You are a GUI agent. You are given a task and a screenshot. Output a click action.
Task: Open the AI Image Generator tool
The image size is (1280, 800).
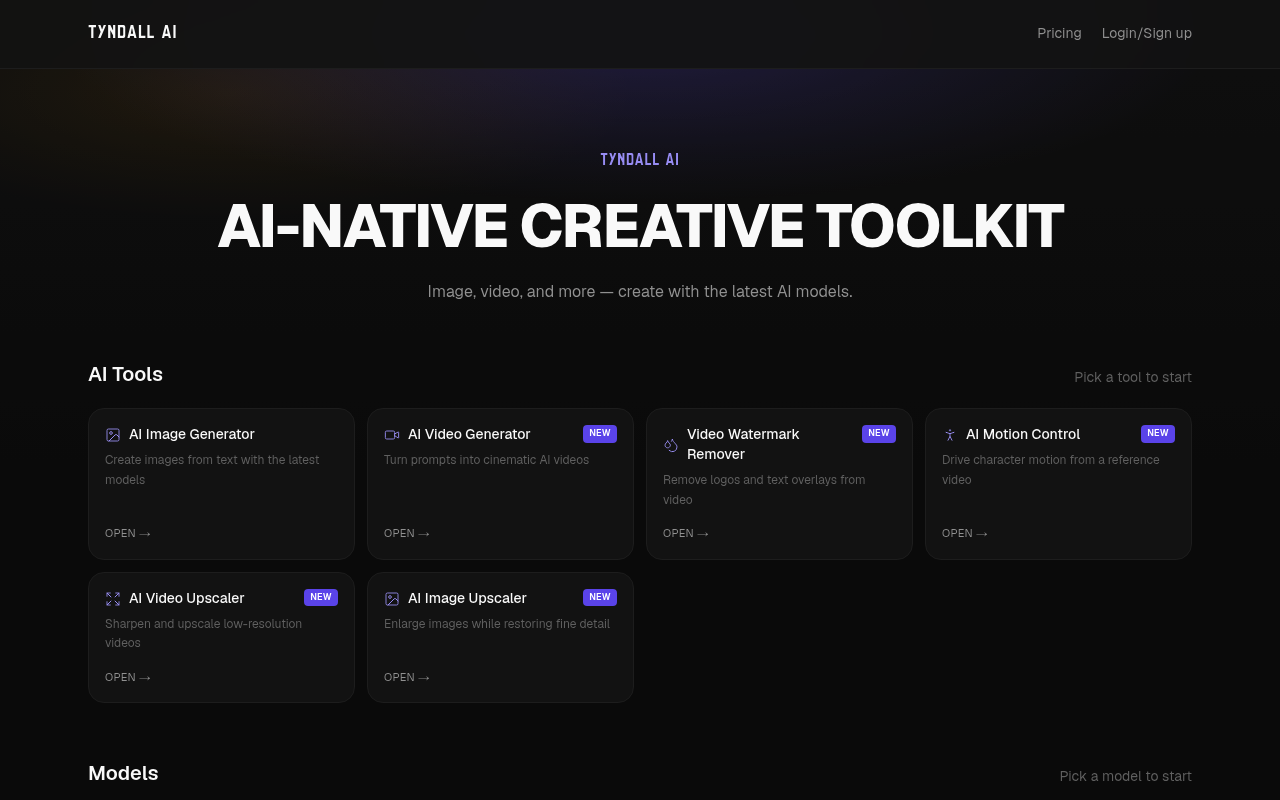point(221,484)
